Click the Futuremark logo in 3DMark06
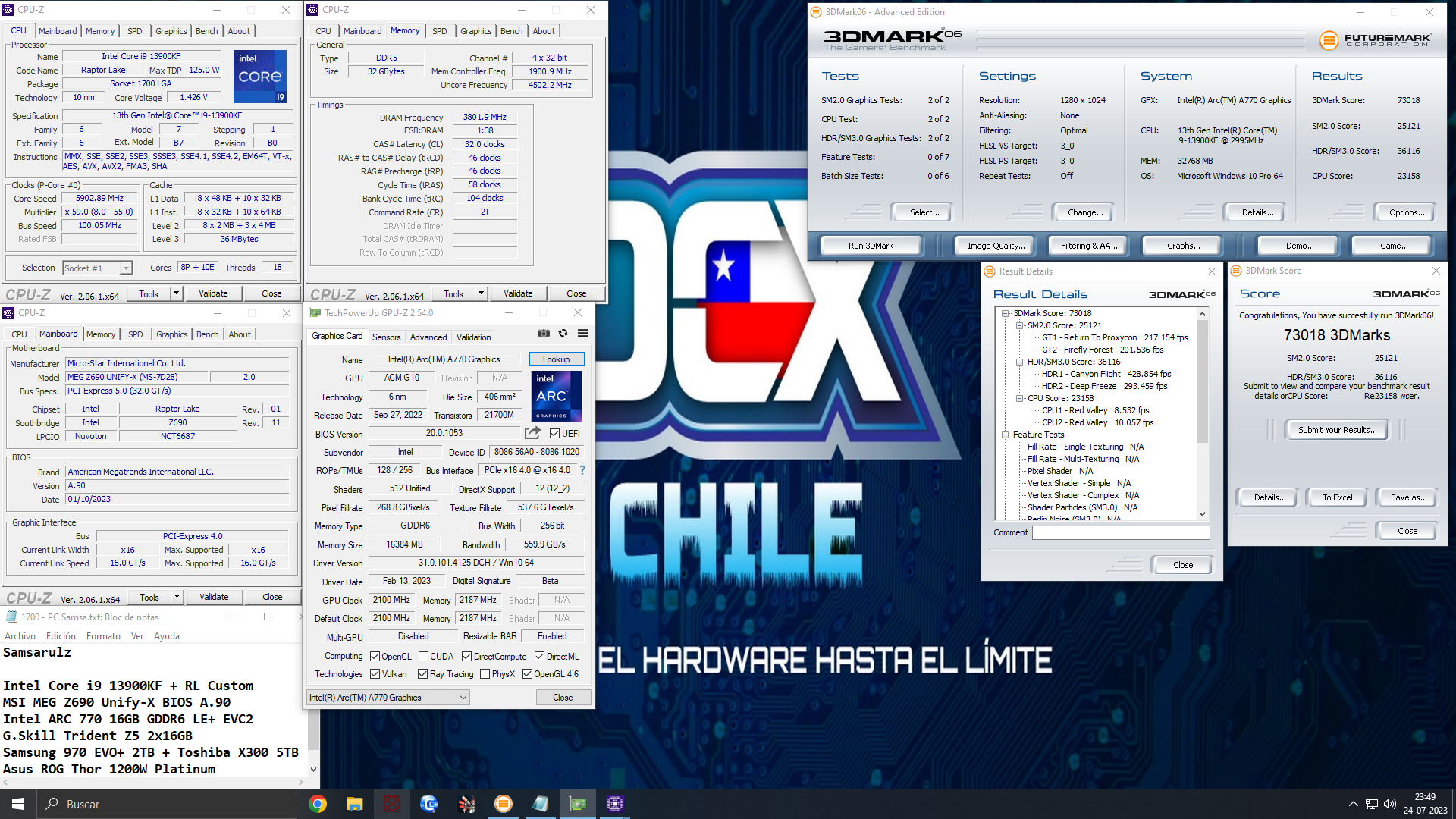This screenshot has height=819, width=1456. click(1376, 40)
